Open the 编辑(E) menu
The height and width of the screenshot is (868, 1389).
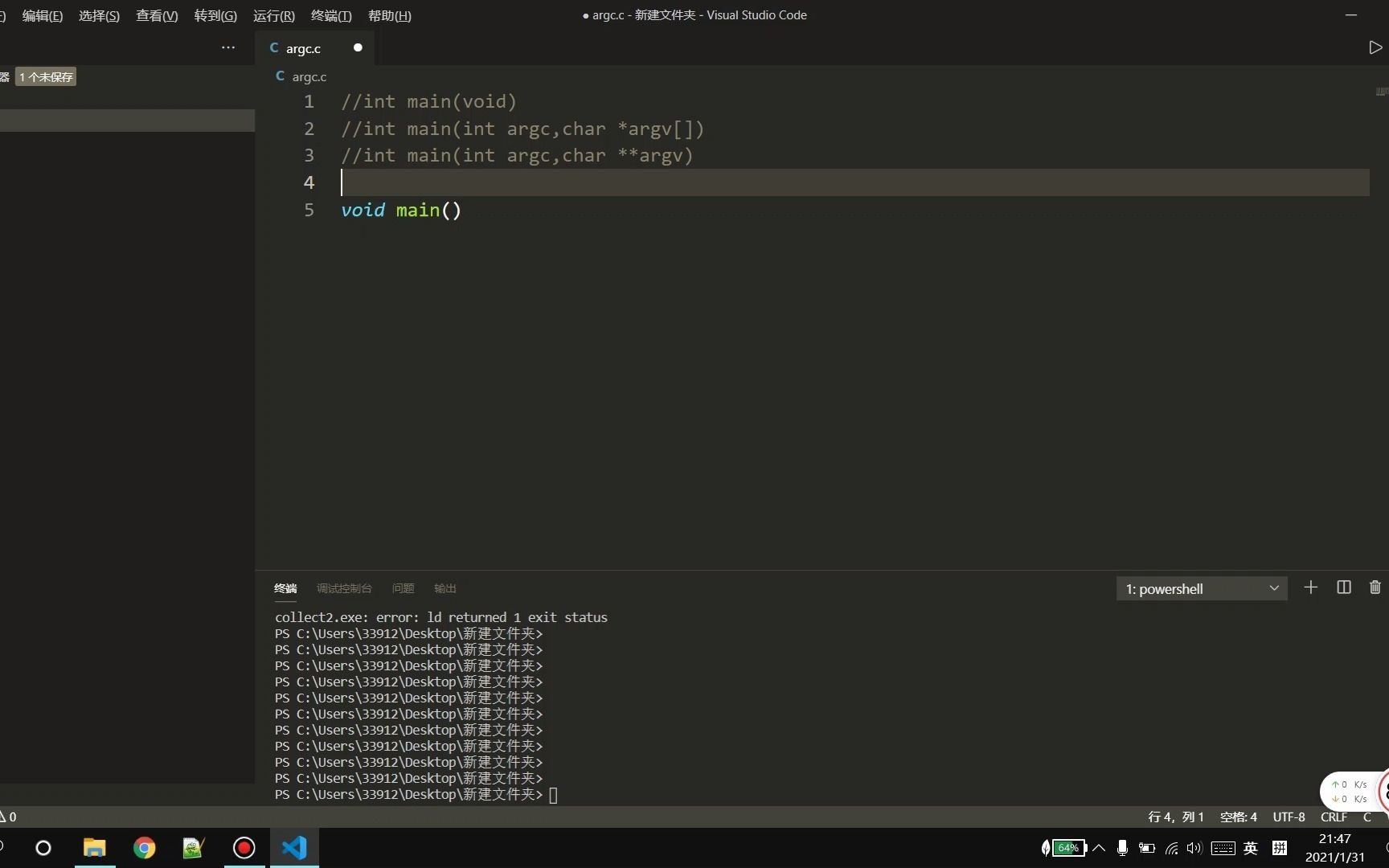point(42,15)
